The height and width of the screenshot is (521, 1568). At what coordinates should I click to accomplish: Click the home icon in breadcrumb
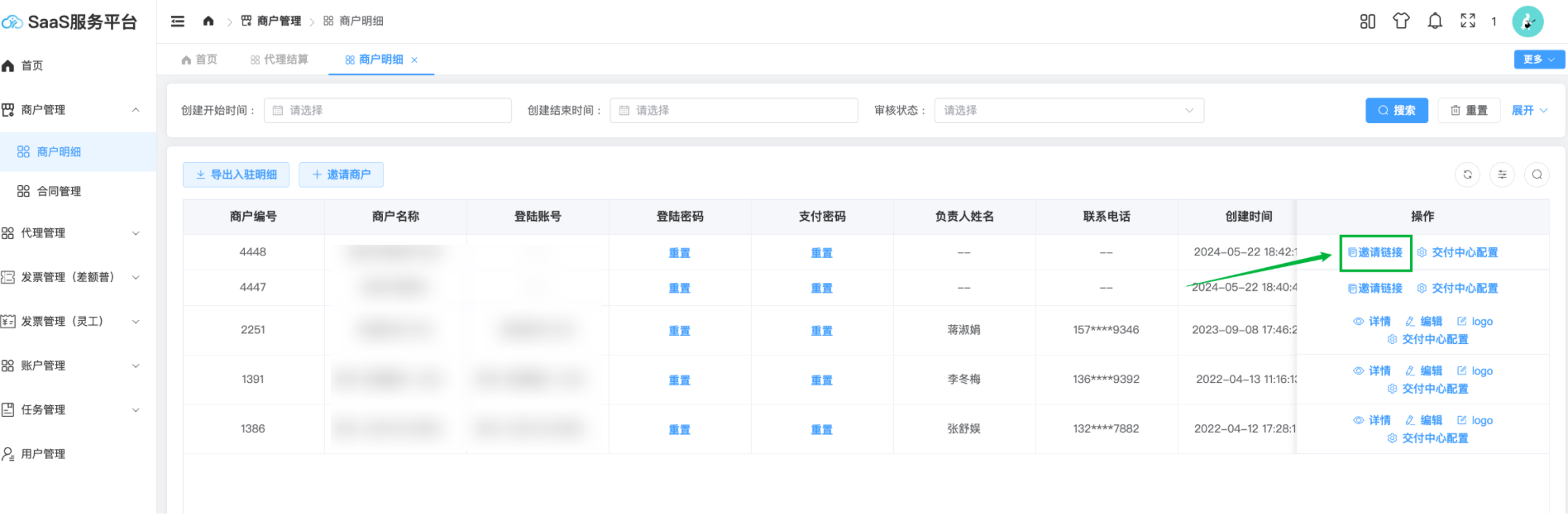pos(208,22)
